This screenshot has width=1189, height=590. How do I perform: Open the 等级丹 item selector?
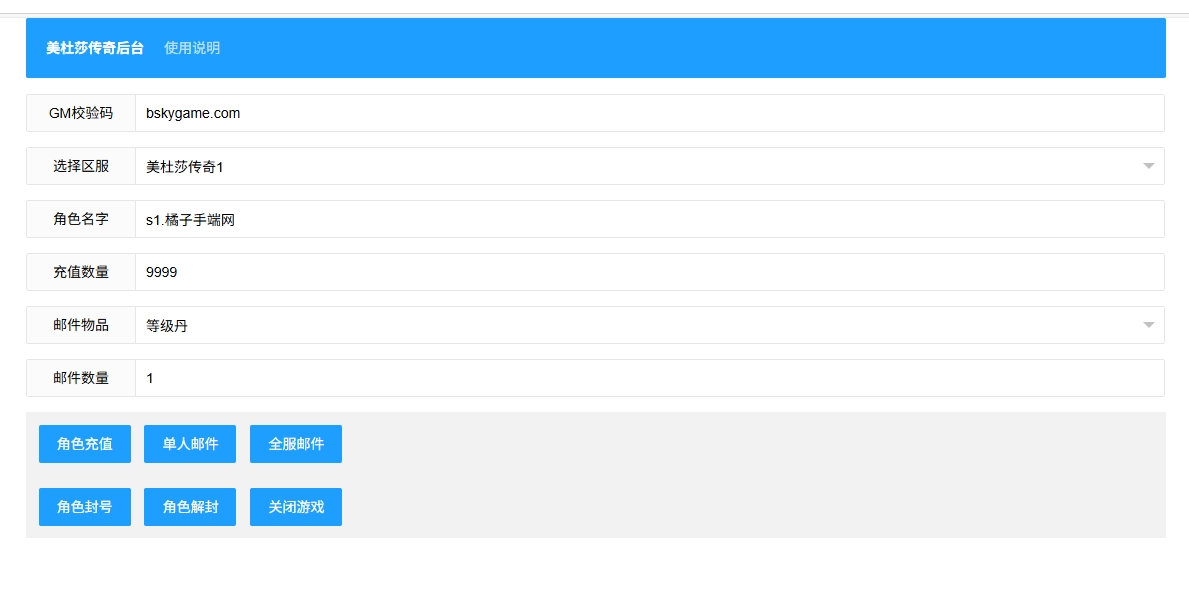[x=650, y=325]
